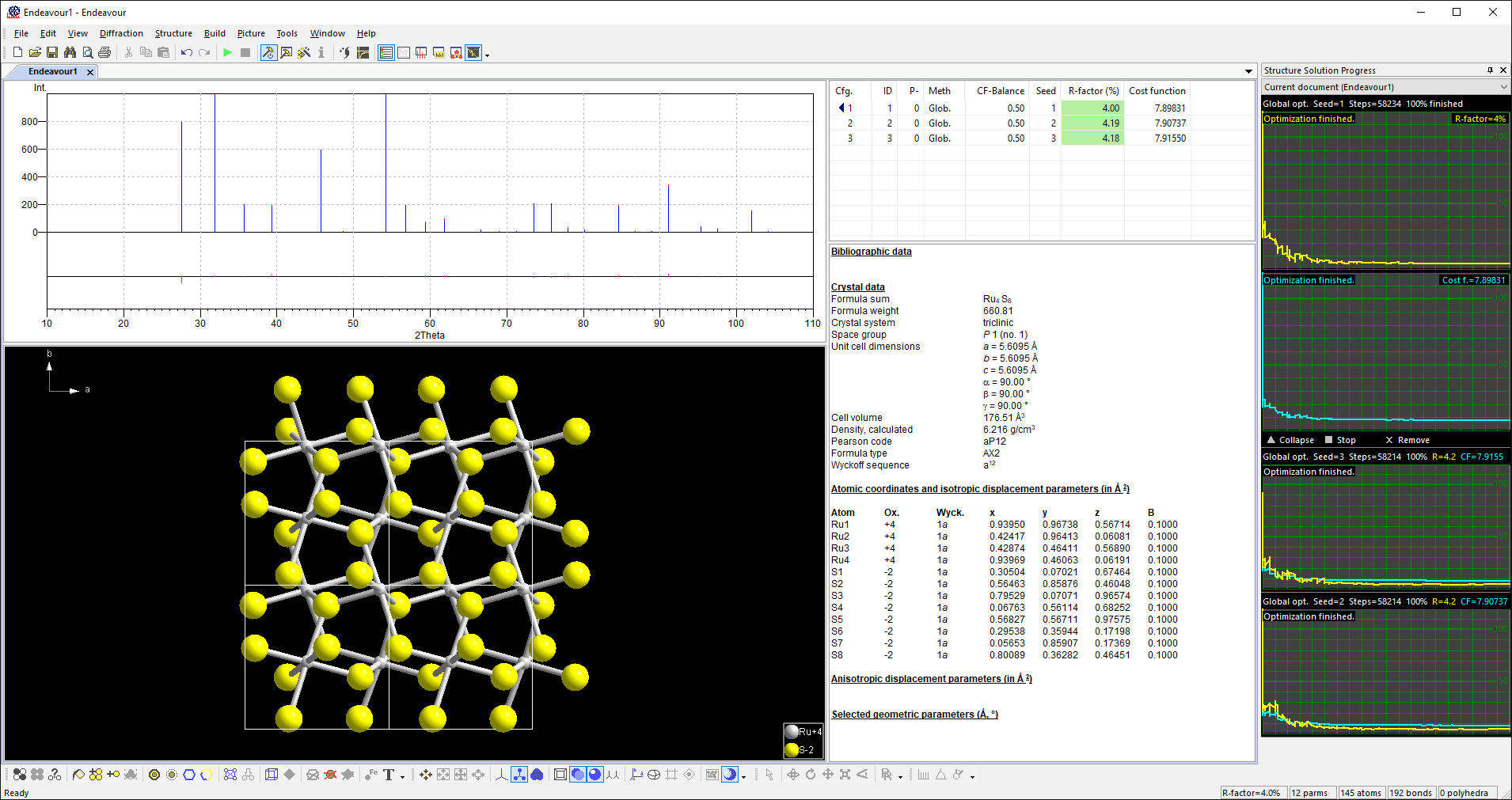
Task: Toggle ball-and-stick model display mode
Action: pyautogui.click(x=519, y=775)
